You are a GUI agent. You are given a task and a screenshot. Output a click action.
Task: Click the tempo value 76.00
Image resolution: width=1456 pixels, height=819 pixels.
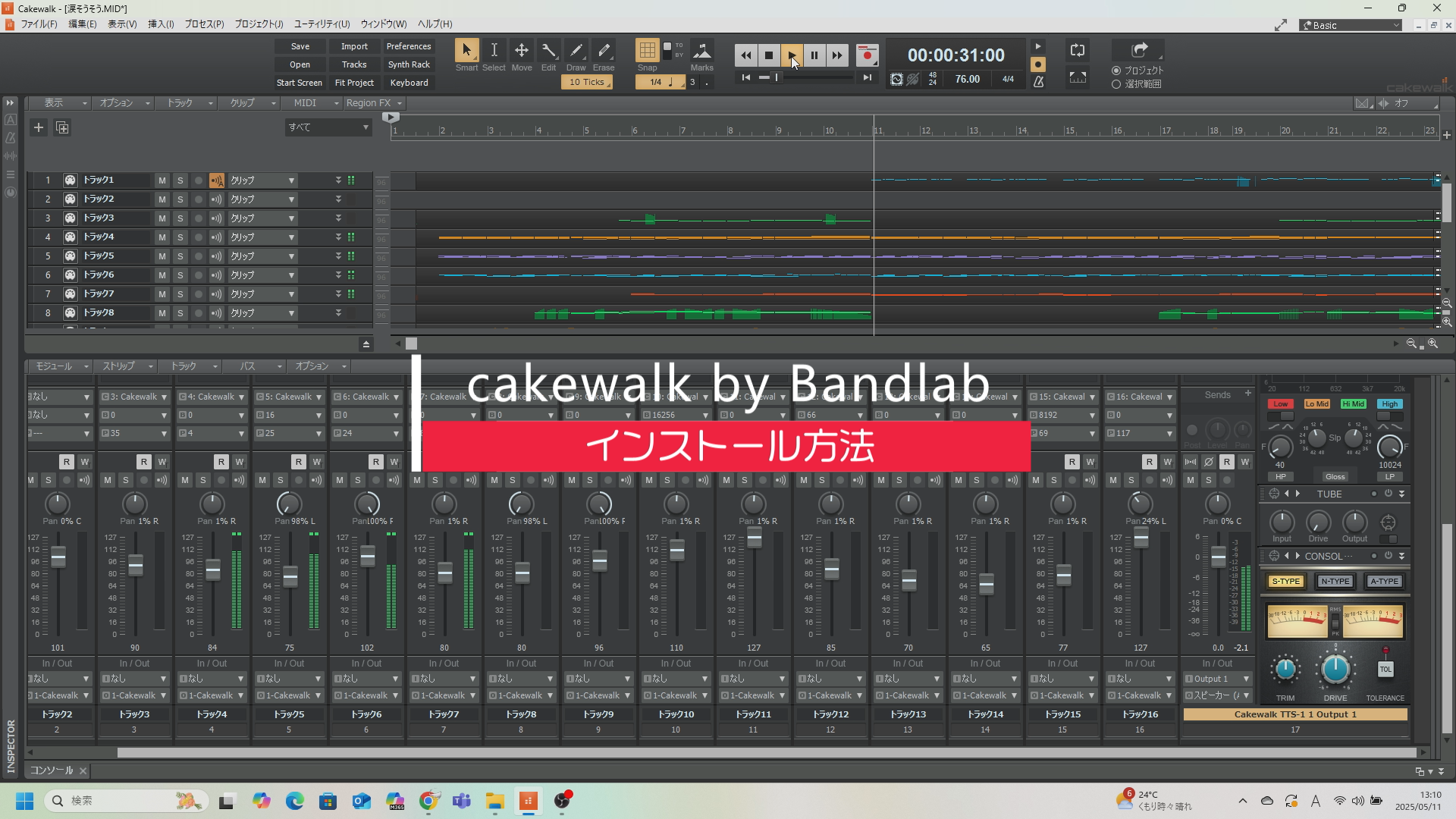pyautogui.click(x=967, y=79)
